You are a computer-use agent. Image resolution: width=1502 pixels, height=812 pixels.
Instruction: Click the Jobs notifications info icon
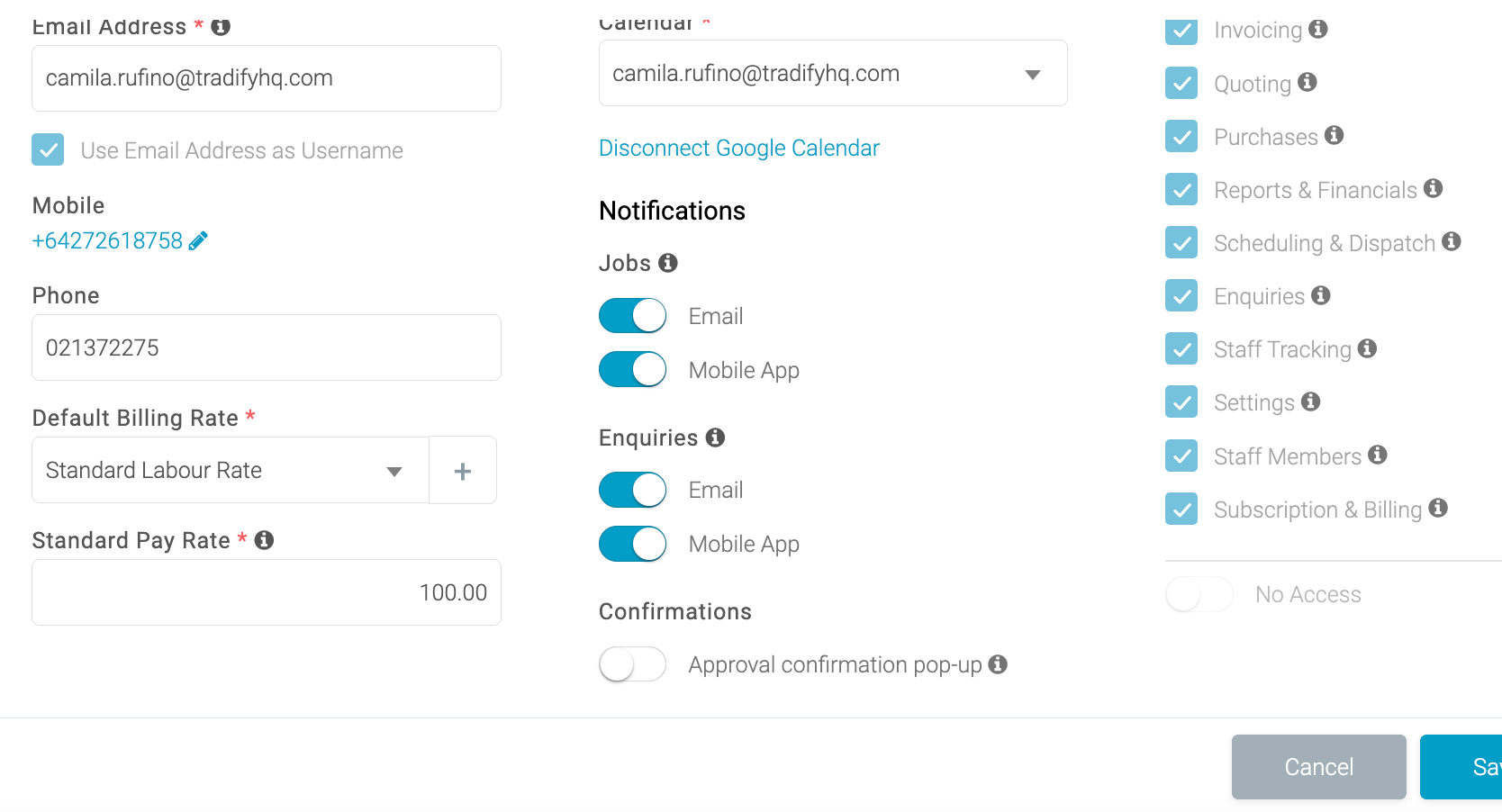pyautogui.click(x=667, y=263)
